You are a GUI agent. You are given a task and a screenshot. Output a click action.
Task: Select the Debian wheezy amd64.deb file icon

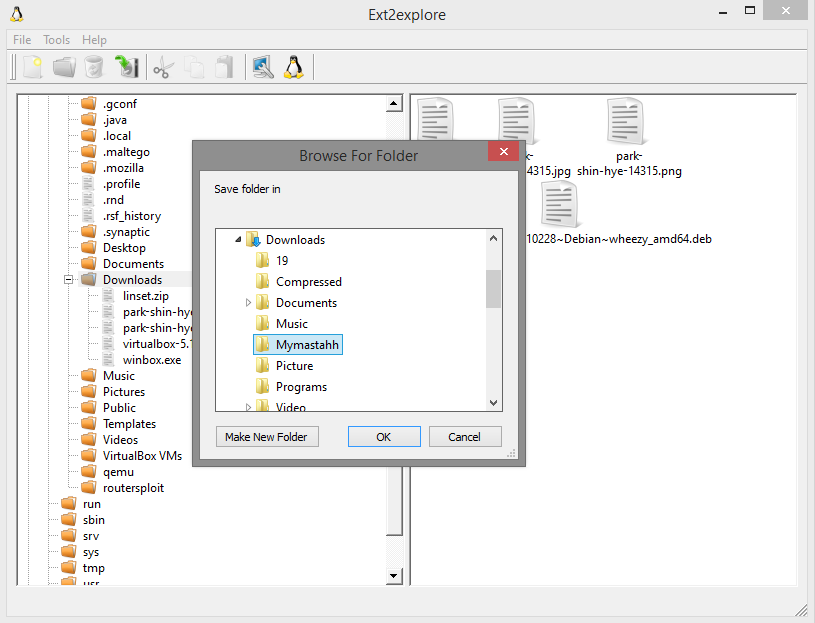(560, 205)
